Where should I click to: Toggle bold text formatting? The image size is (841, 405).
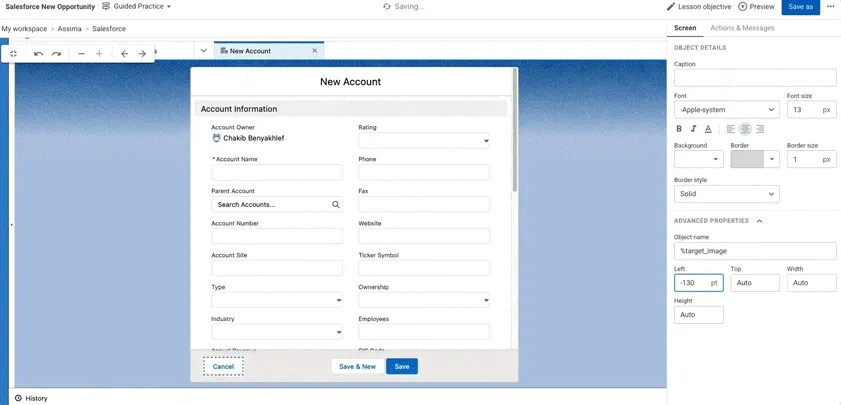click(679, 129)
